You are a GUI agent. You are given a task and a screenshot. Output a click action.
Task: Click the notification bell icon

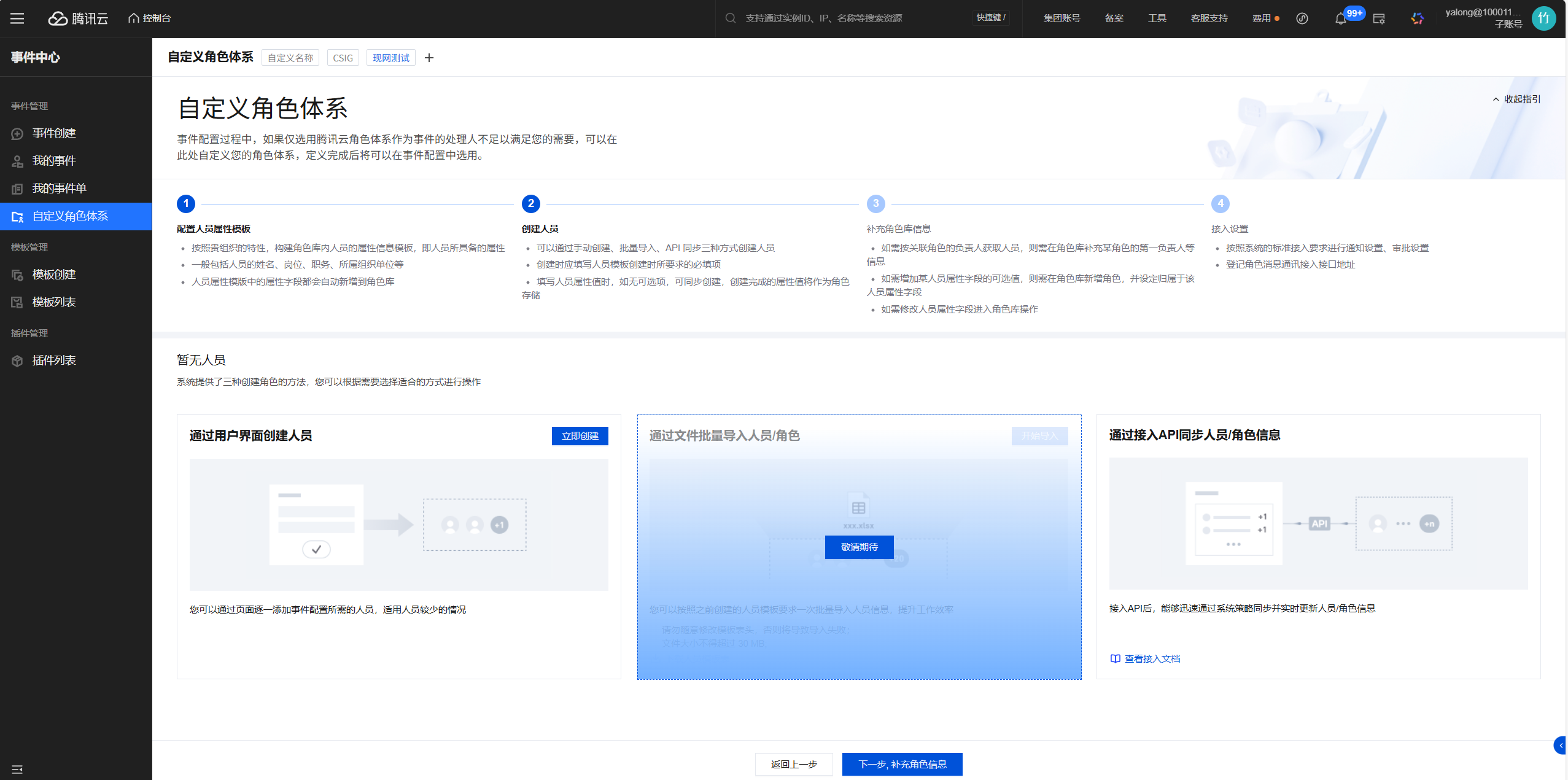coord(1340,19)
